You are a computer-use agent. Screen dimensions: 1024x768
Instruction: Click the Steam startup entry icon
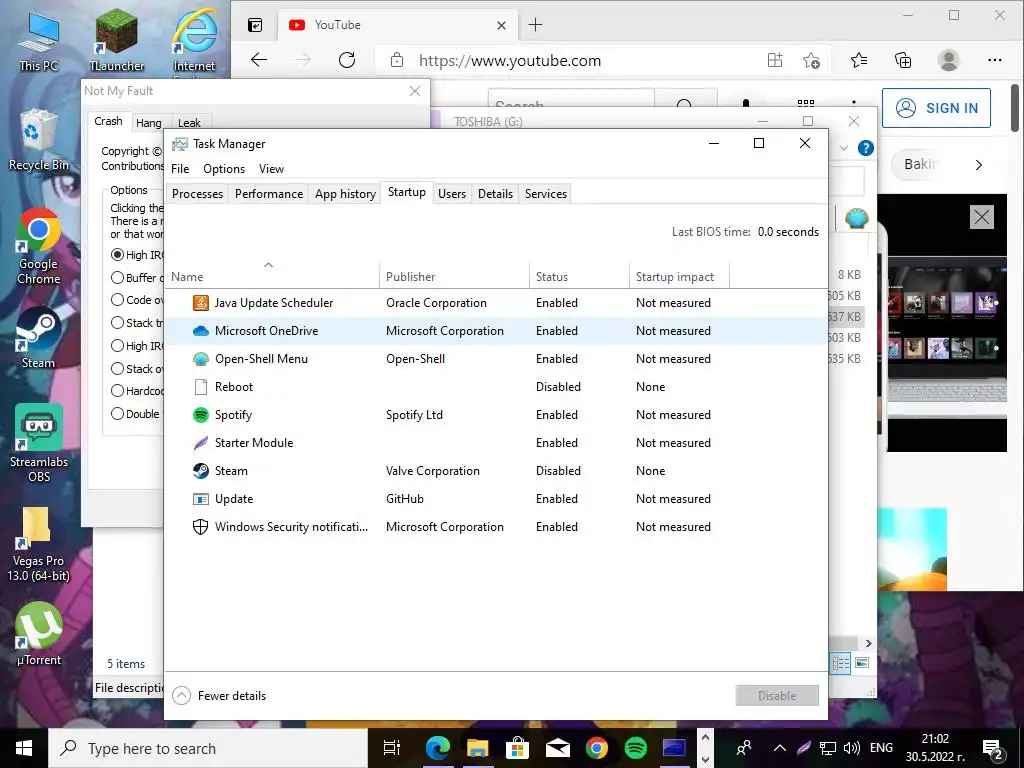tap(201, 471)
